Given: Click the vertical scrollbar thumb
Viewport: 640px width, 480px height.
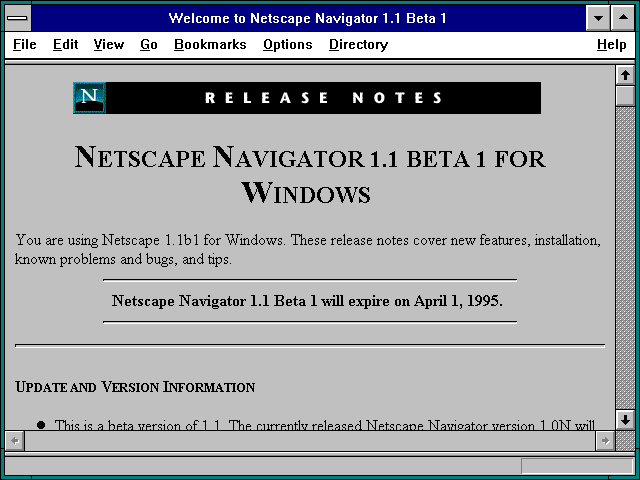Looking at the screenshot, I should tap(625, 96).
